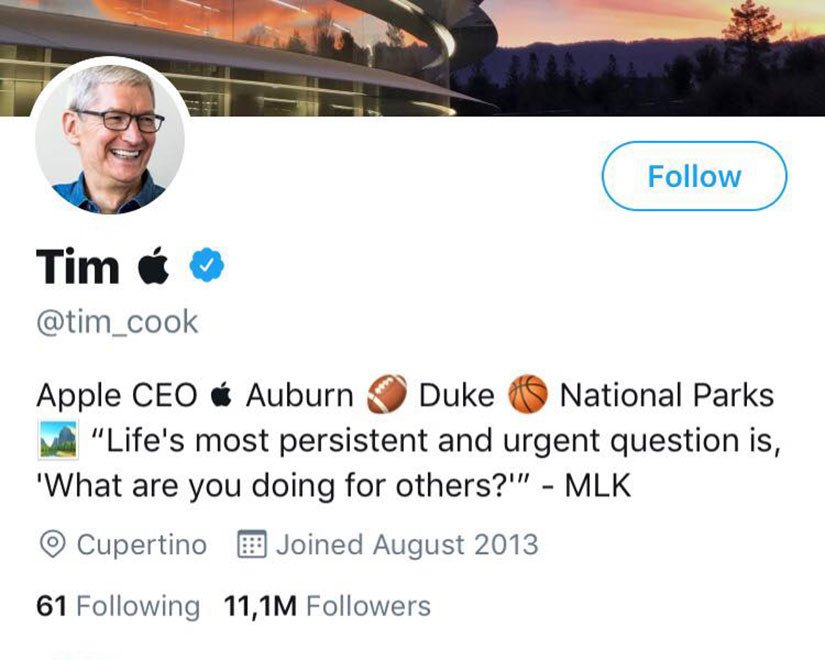This screenshot has width=825, height=660.
Task: Click the blue verified badge
Action: pyautogui.click(x=206, y=267)
